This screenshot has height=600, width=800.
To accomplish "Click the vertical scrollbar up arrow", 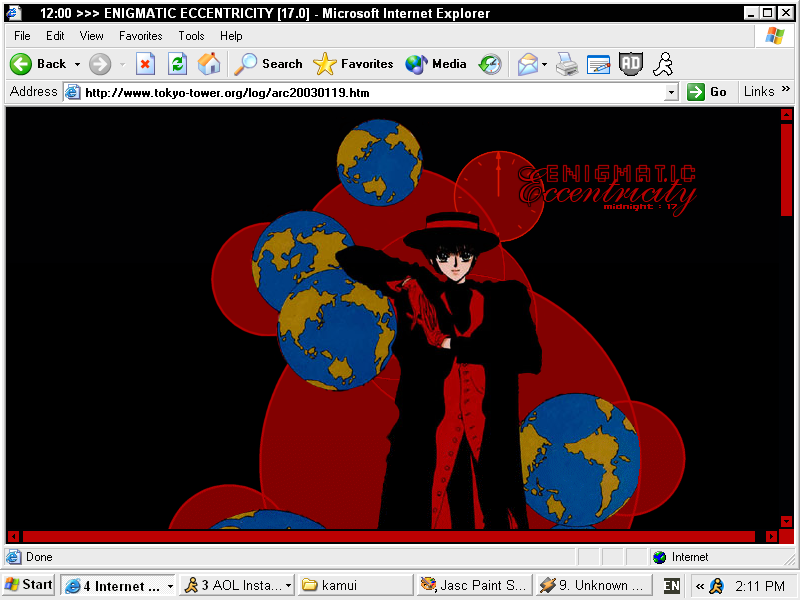I will (786, 114).
